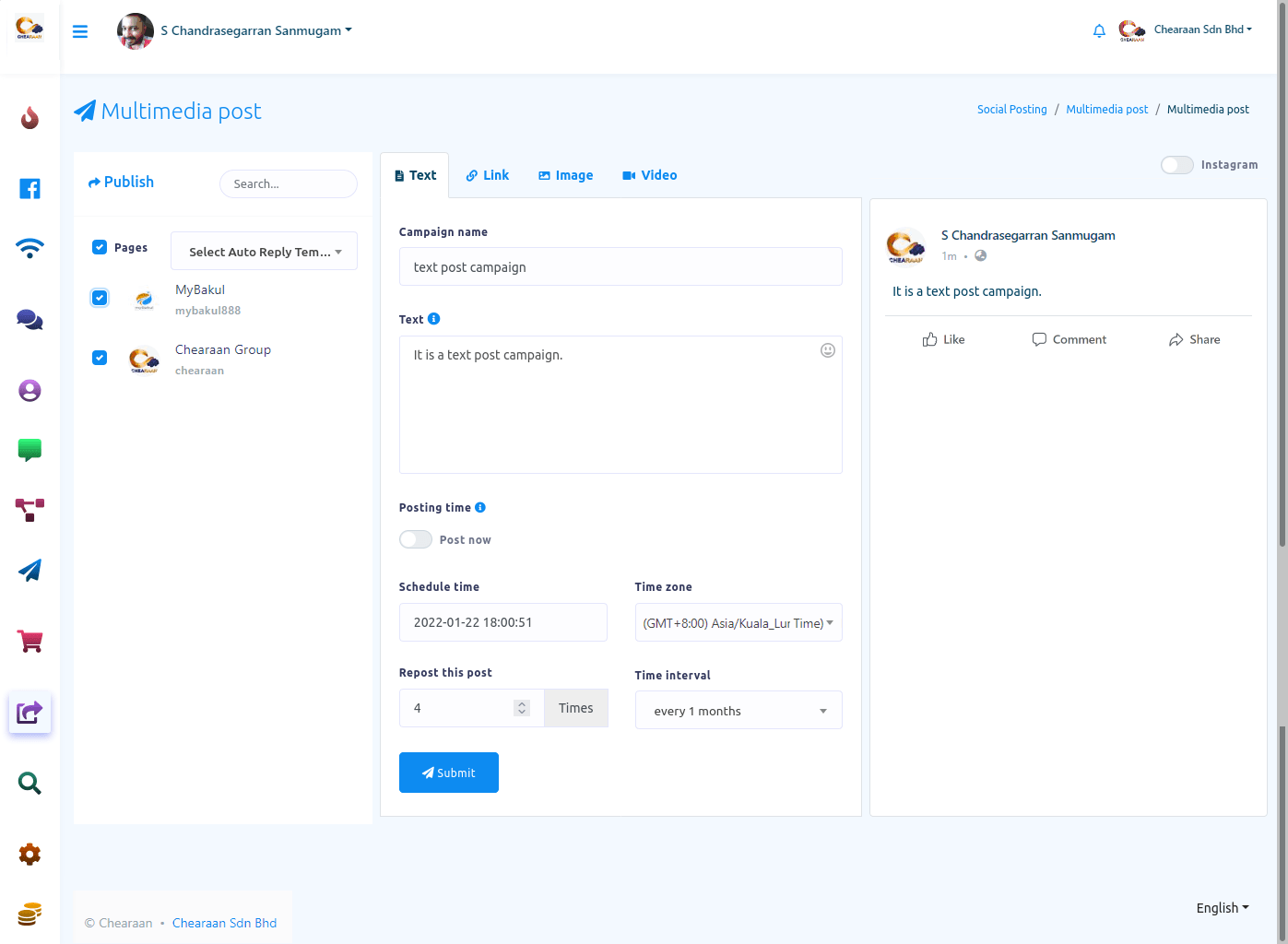1288x944 pixels.
Task: Open the magnifier search sidebar icon
Action: pos(30,784)
